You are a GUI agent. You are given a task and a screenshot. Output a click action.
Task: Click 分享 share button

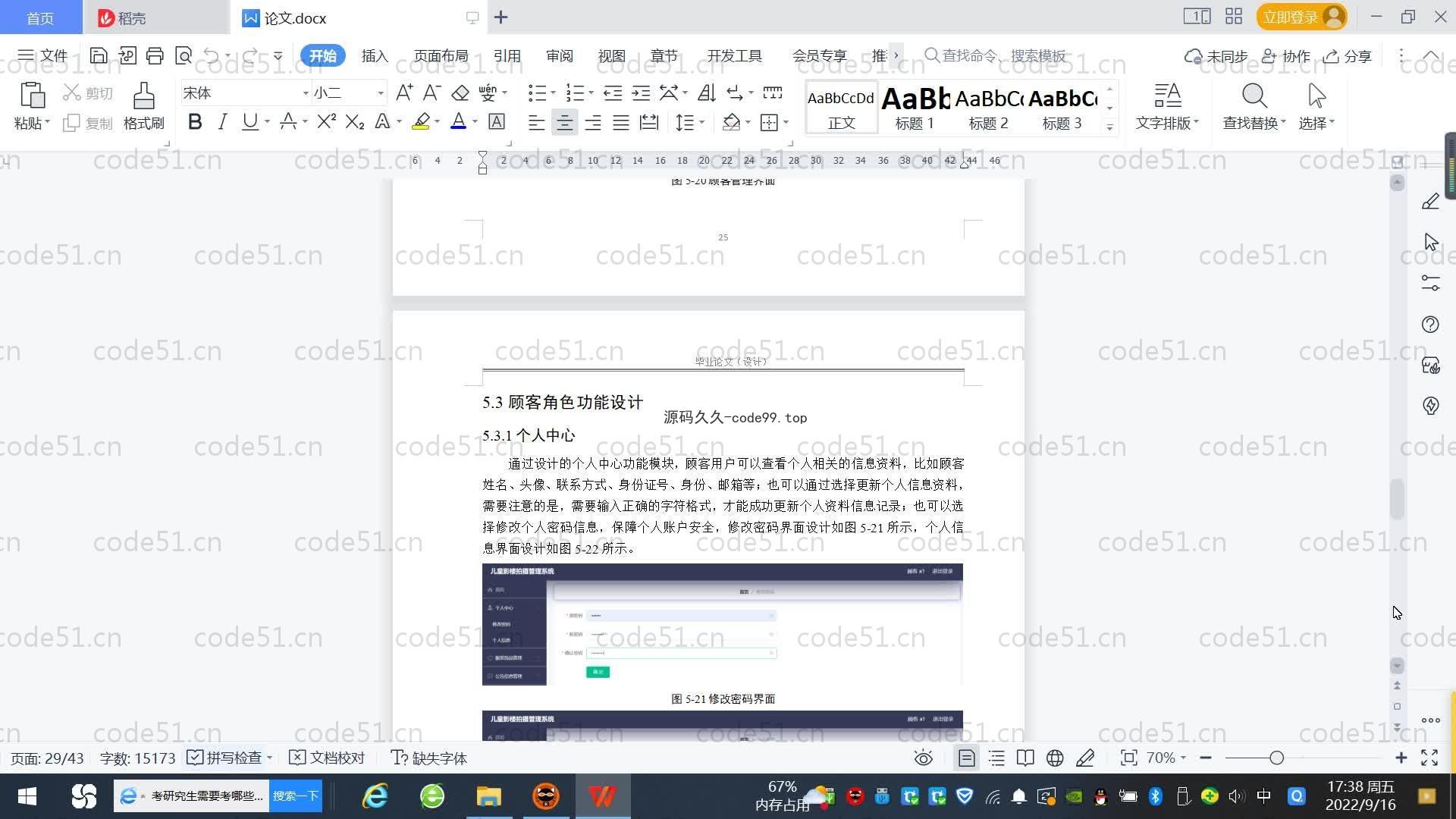(x=1348, y=56)
